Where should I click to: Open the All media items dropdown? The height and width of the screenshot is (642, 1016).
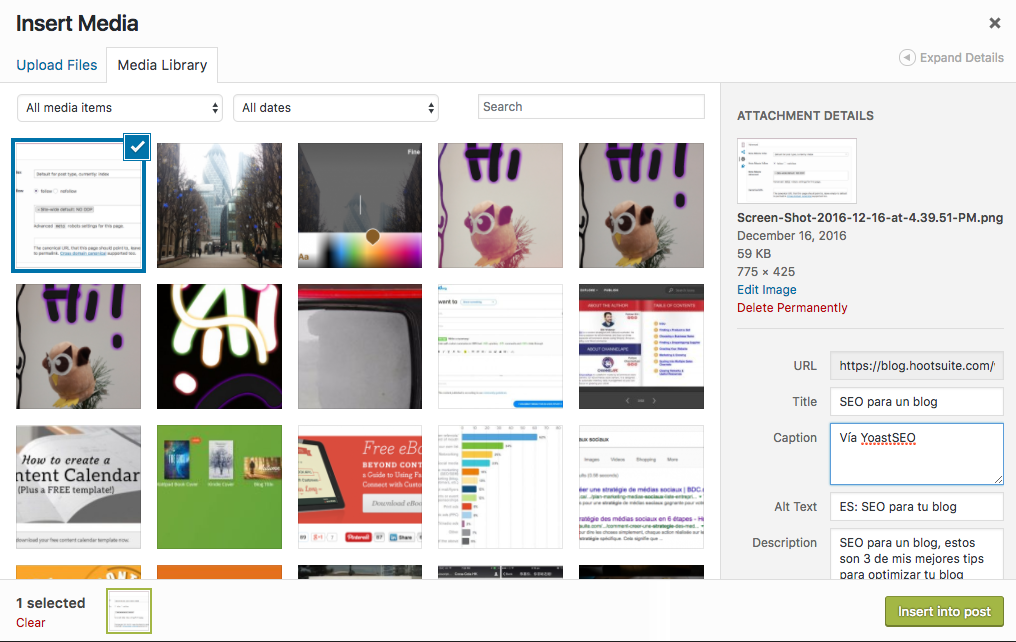pos(120,108)
